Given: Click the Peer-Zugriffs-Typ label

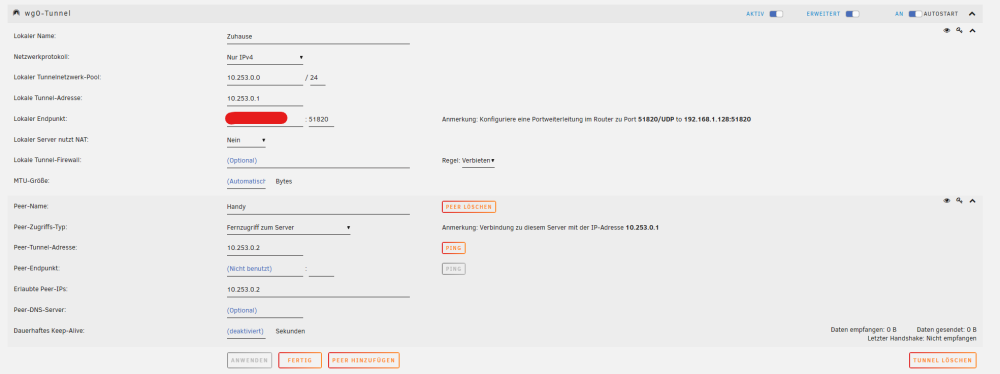Looking at the screenshot, I should tap(40, 227).
